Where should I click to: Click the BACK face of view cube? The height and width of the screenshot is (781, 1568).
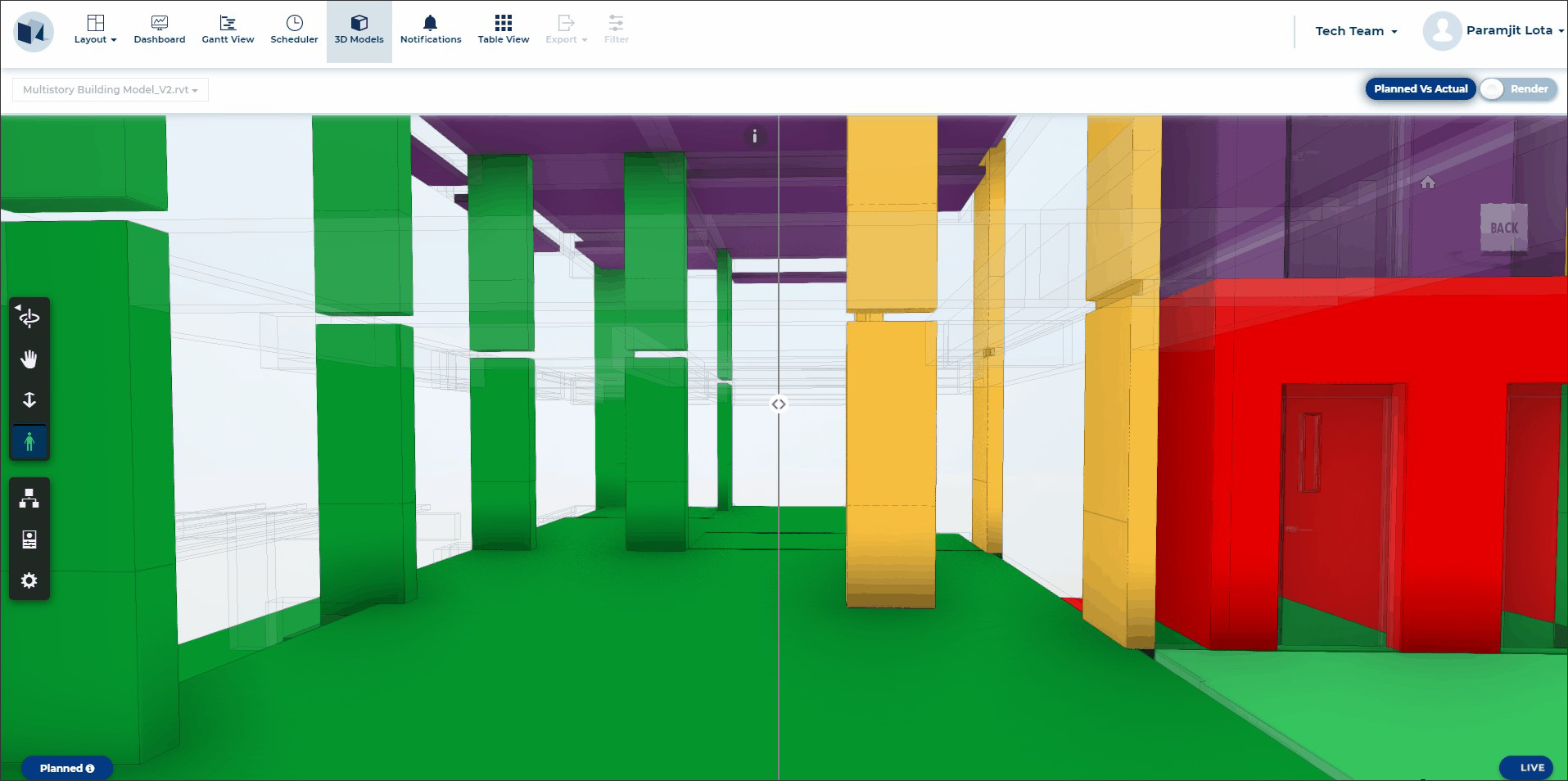pyautogui.click(x=1504, y=228)
